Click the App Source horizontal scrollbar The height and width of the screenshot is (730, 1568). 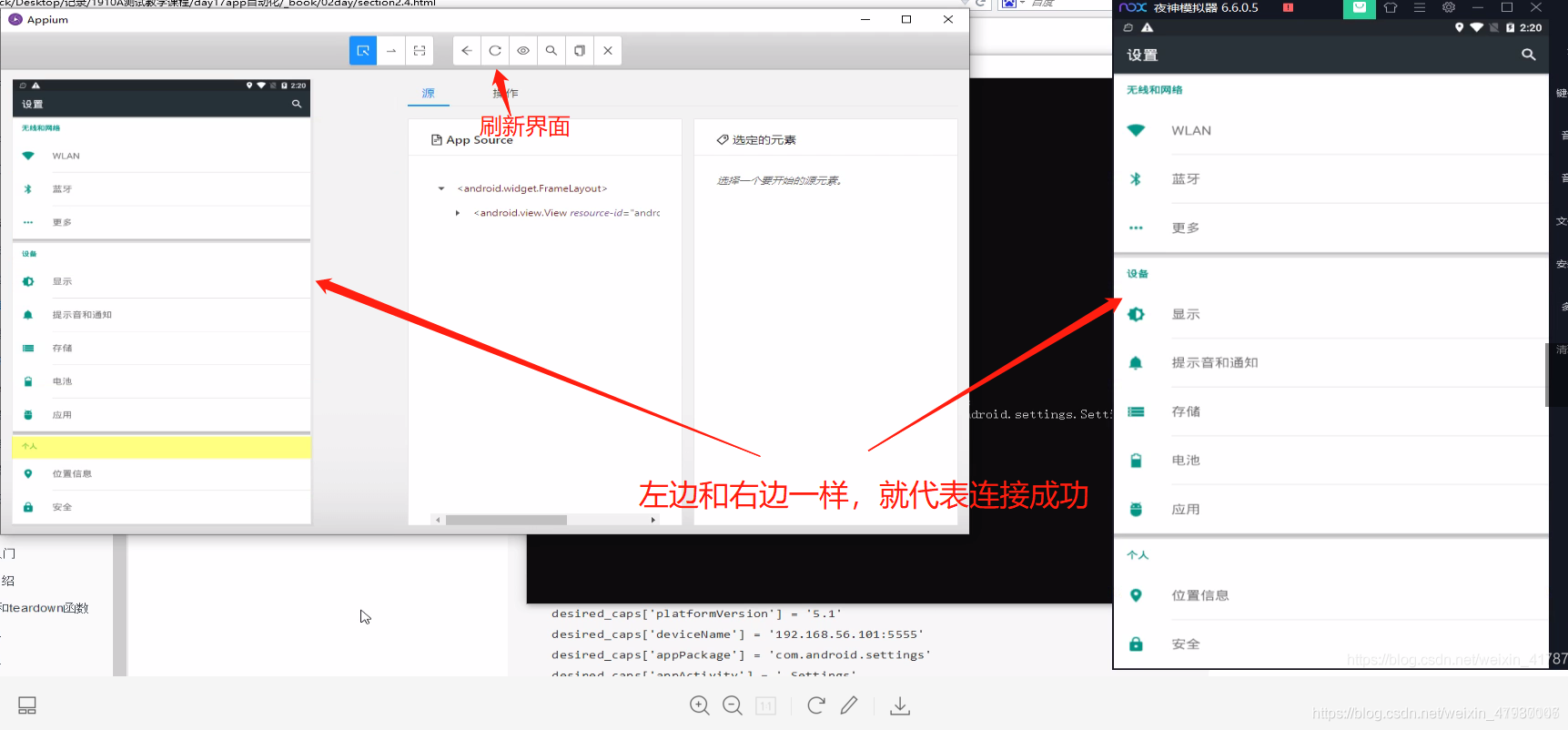pyautogui.click(x=506, y=520)
